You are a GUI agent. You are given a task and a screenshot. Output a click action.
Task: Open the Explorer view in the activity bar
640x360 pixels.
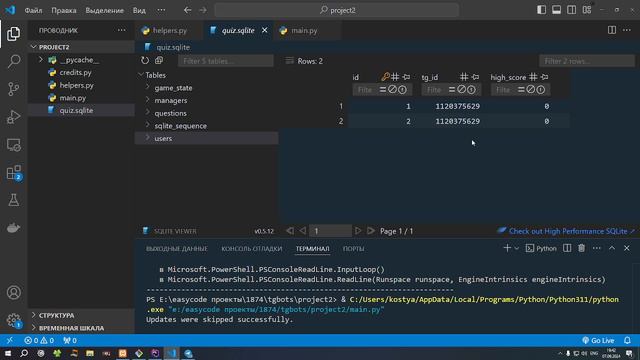[x=13, y=34]
